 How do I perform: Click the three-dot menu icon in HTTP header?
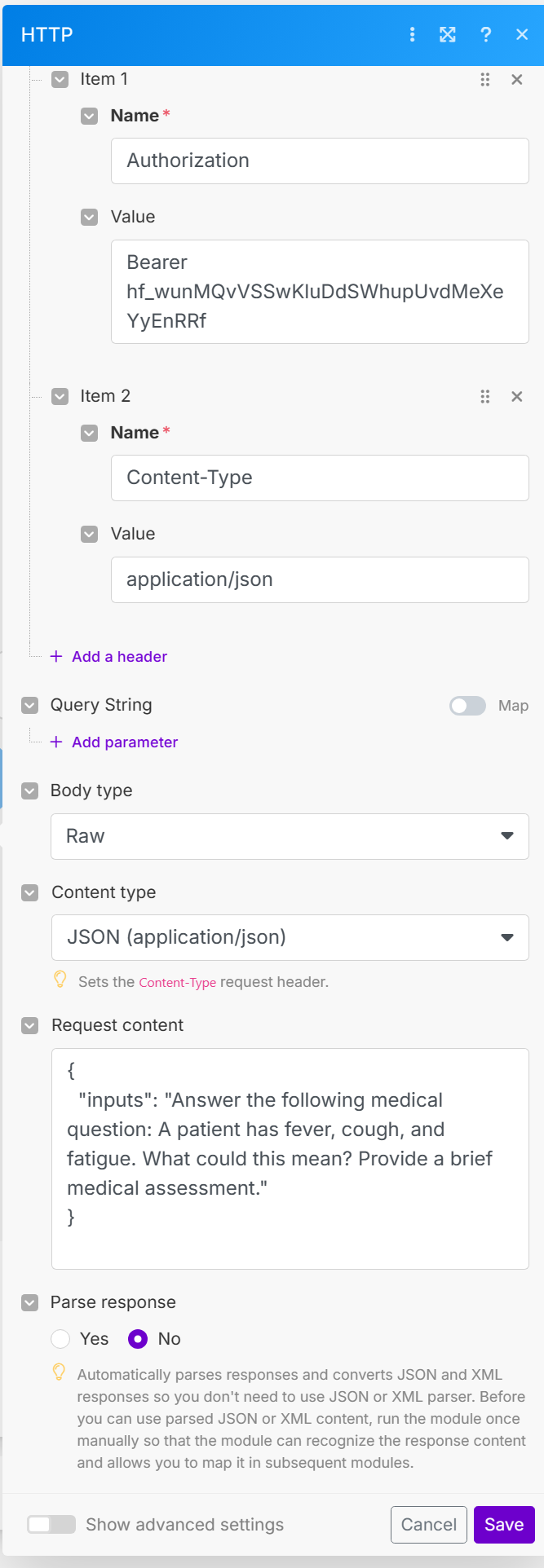tap(412, 34)
